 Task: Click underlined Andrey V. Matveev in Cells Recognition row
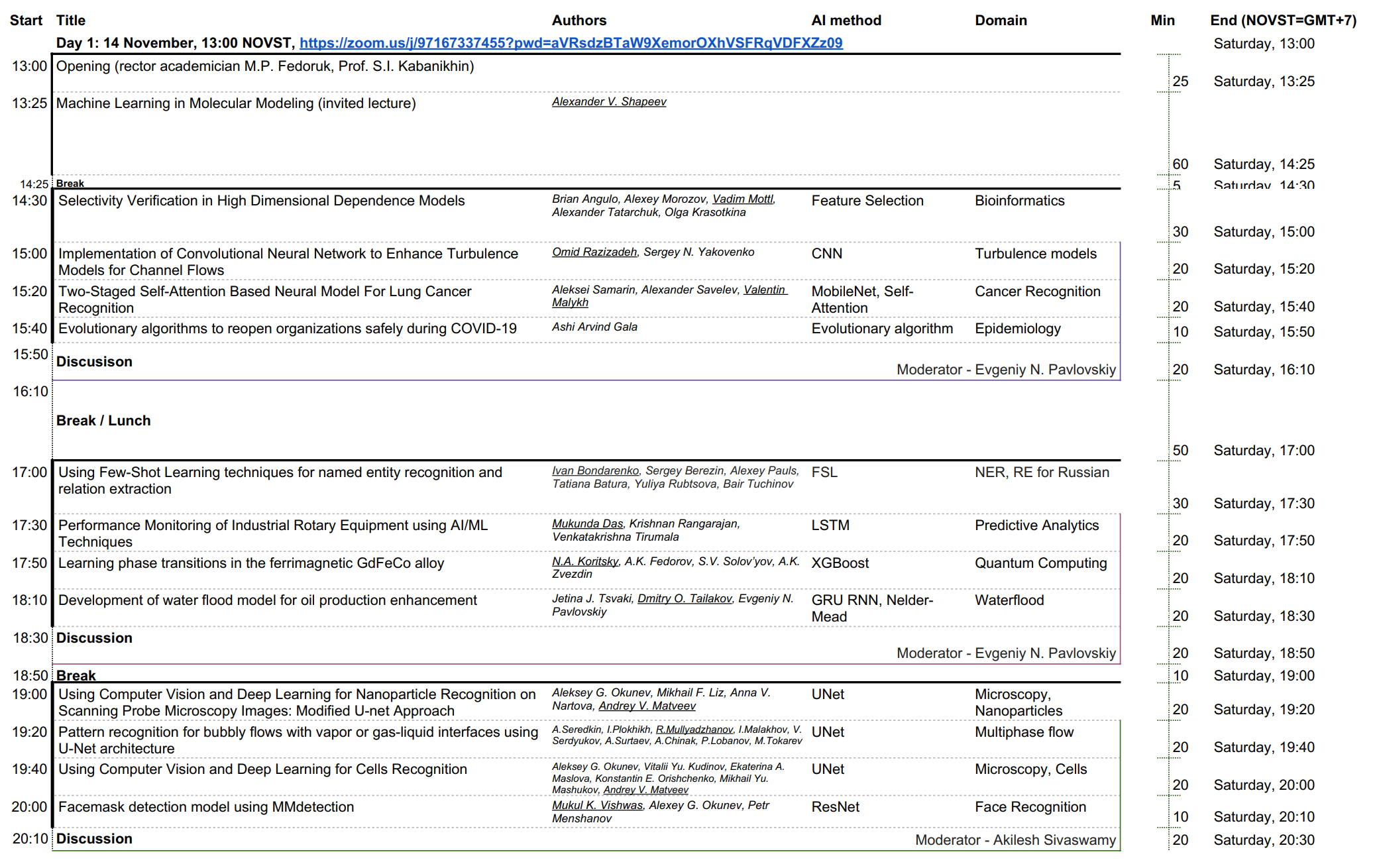pos(645,790)
